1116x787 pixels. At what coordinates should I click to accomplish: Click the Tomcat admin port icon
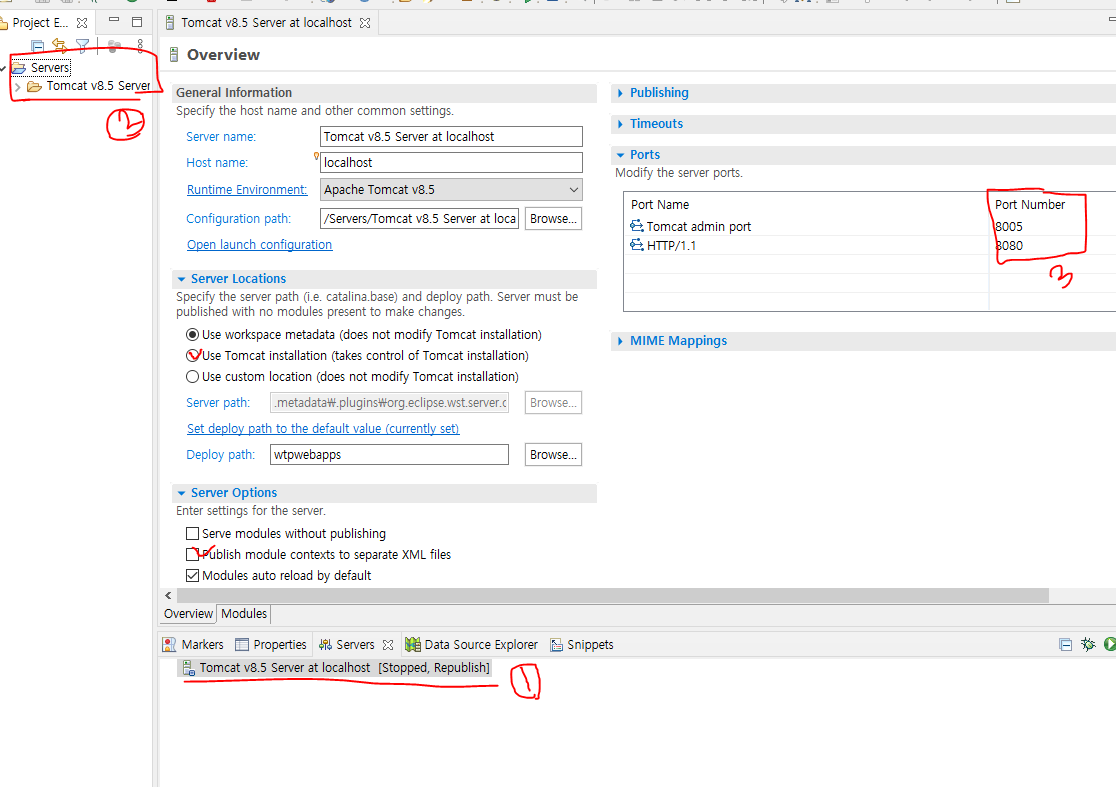tap(636, 226)
